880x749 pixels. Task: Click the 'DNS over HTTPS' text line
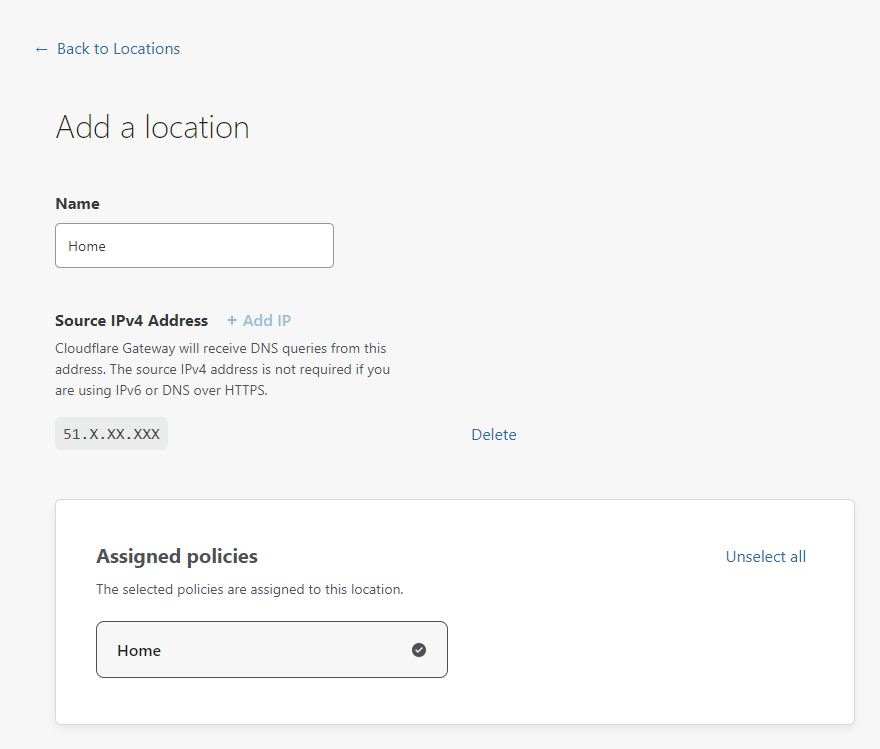coord(161,391)
